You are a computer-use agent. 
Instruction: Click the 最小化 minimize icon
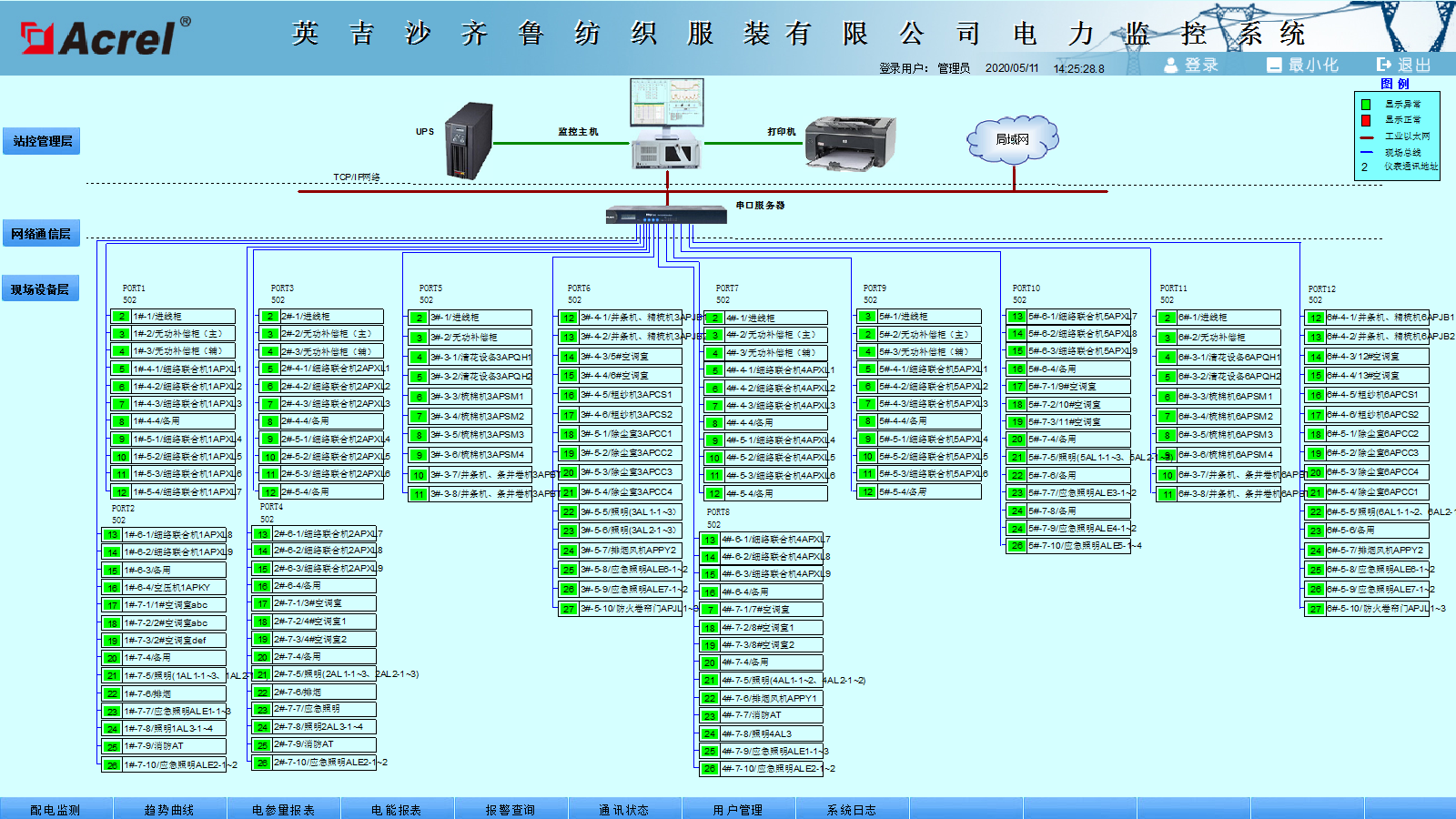[1274, 65]
